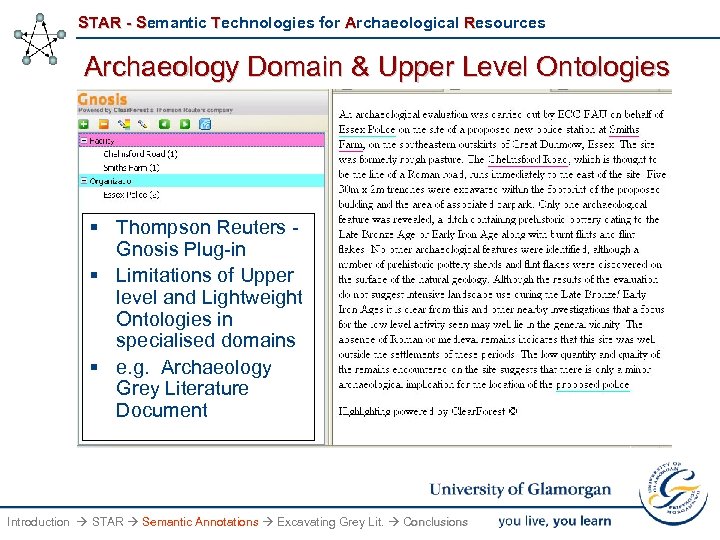This screenshot has height=540, width=720.
Task: Click 'e.g. Archaeology Grey Literature Document' bullet
Action: pos(193,388)
